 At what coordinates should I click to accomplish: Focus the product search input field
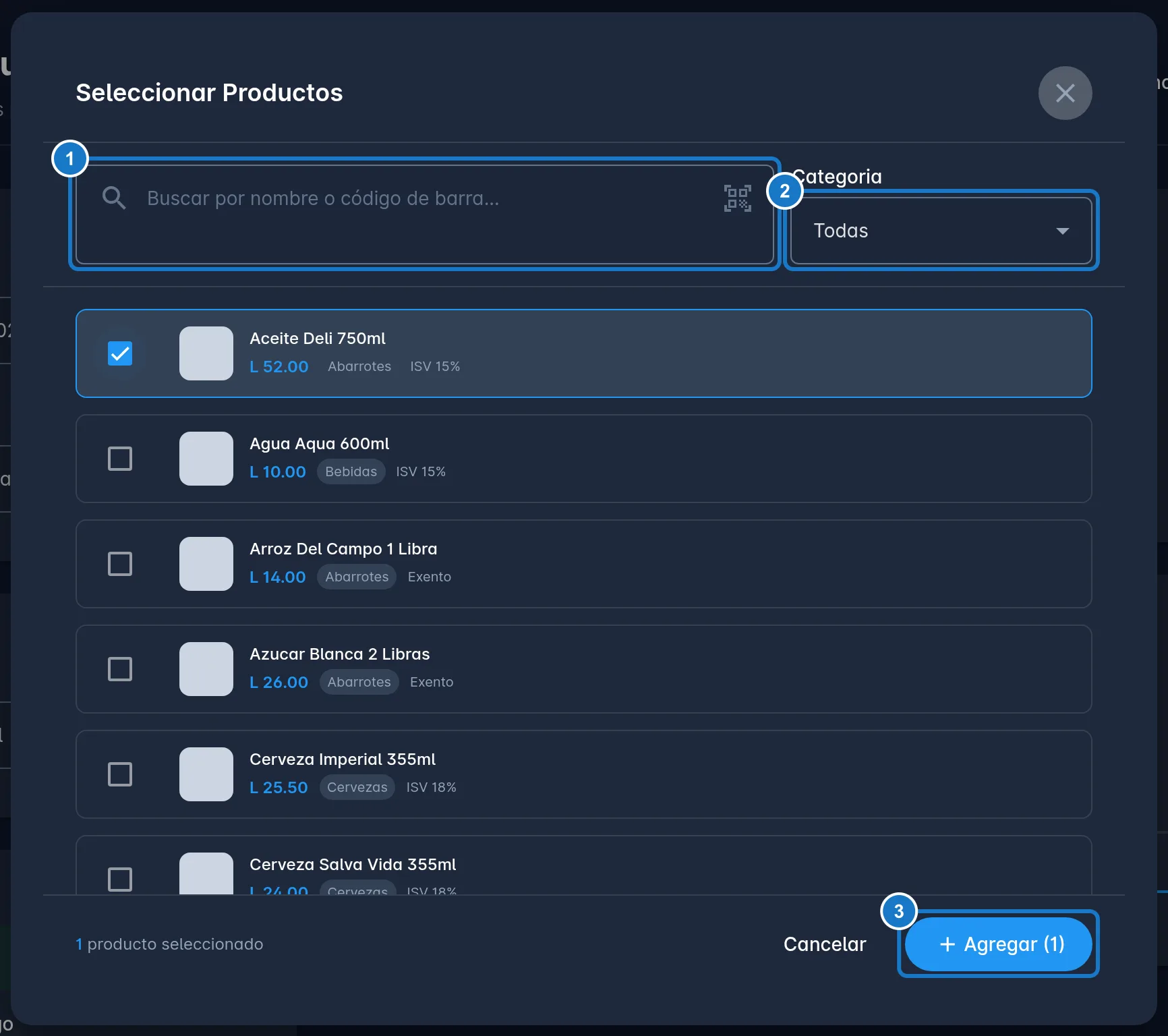[x=425, y=214]
